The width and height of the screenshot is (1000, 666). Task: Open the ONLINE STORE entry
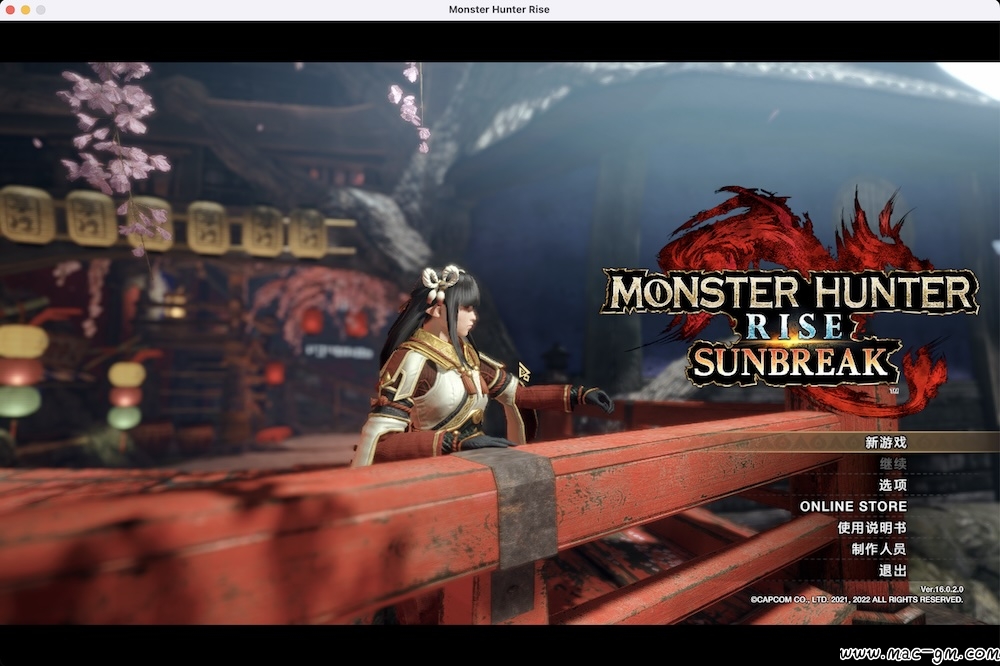pyautogui.click(x=853, y=507)
